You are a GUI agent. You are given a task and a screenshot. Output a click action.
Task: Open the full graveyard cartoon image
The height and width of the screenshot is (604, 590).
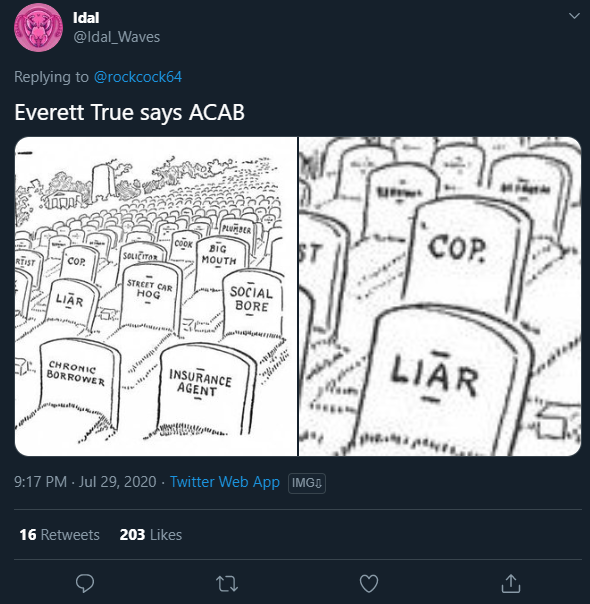tap(156, 296)
